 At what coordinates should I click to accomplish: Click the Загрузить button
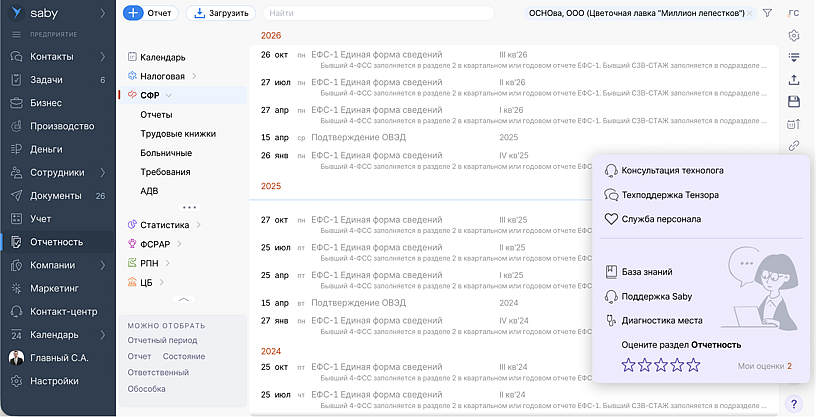[222, 13]
